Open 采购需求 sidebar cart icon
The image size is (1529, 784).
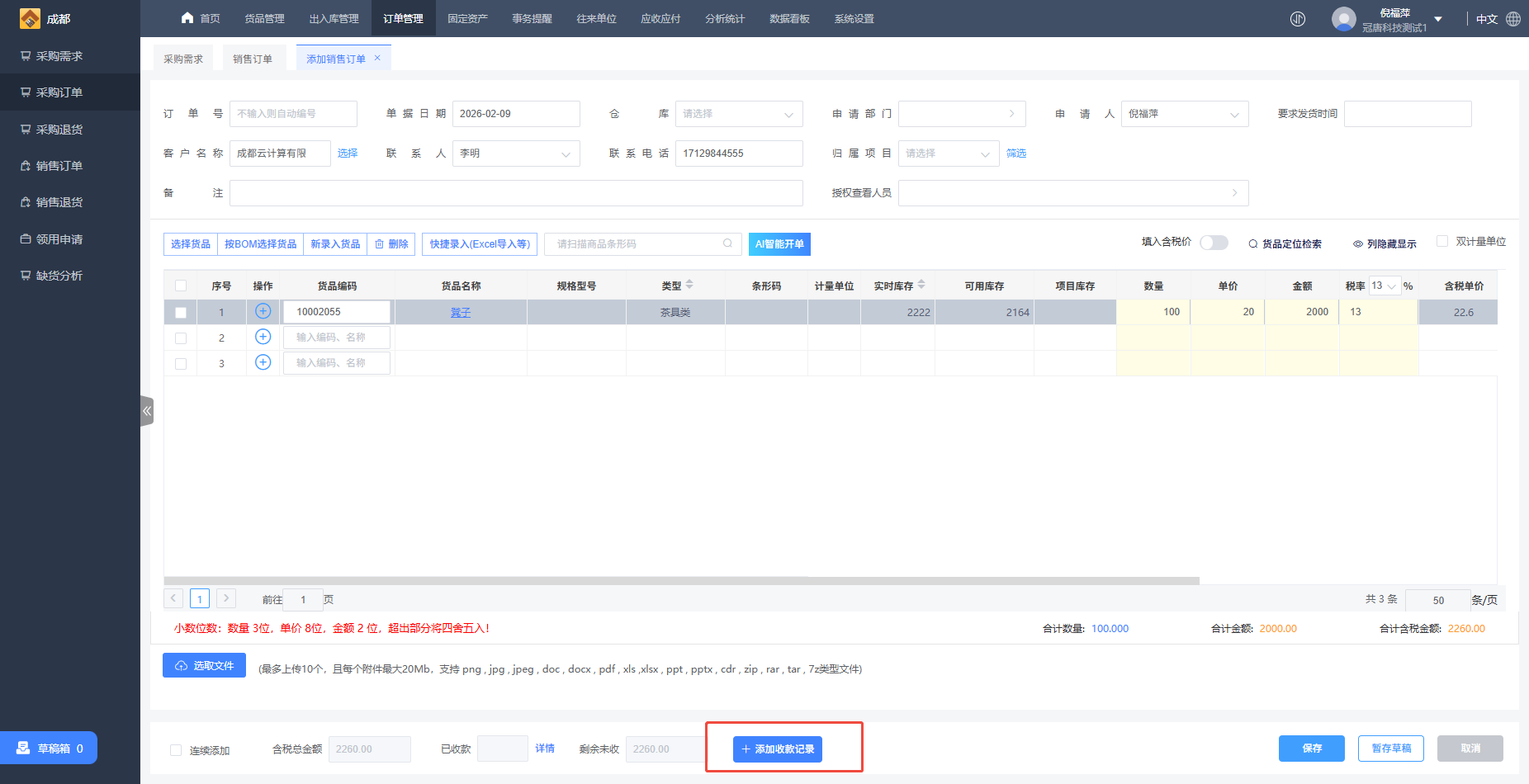pyautogui.click(x=26, y=56)
